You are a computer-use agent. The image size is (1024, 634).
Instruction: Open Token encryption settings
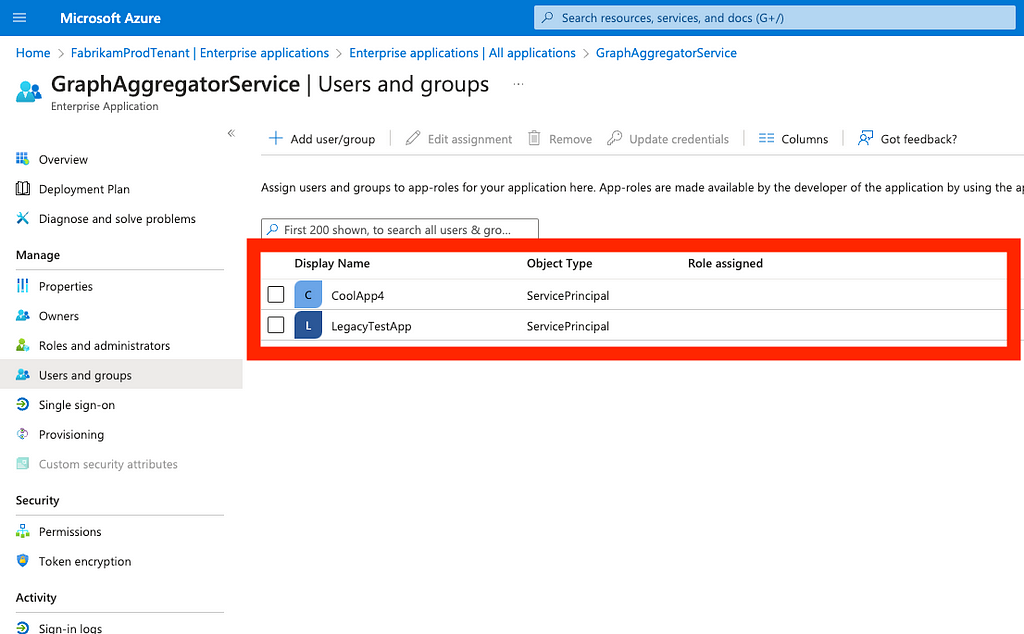85,562
